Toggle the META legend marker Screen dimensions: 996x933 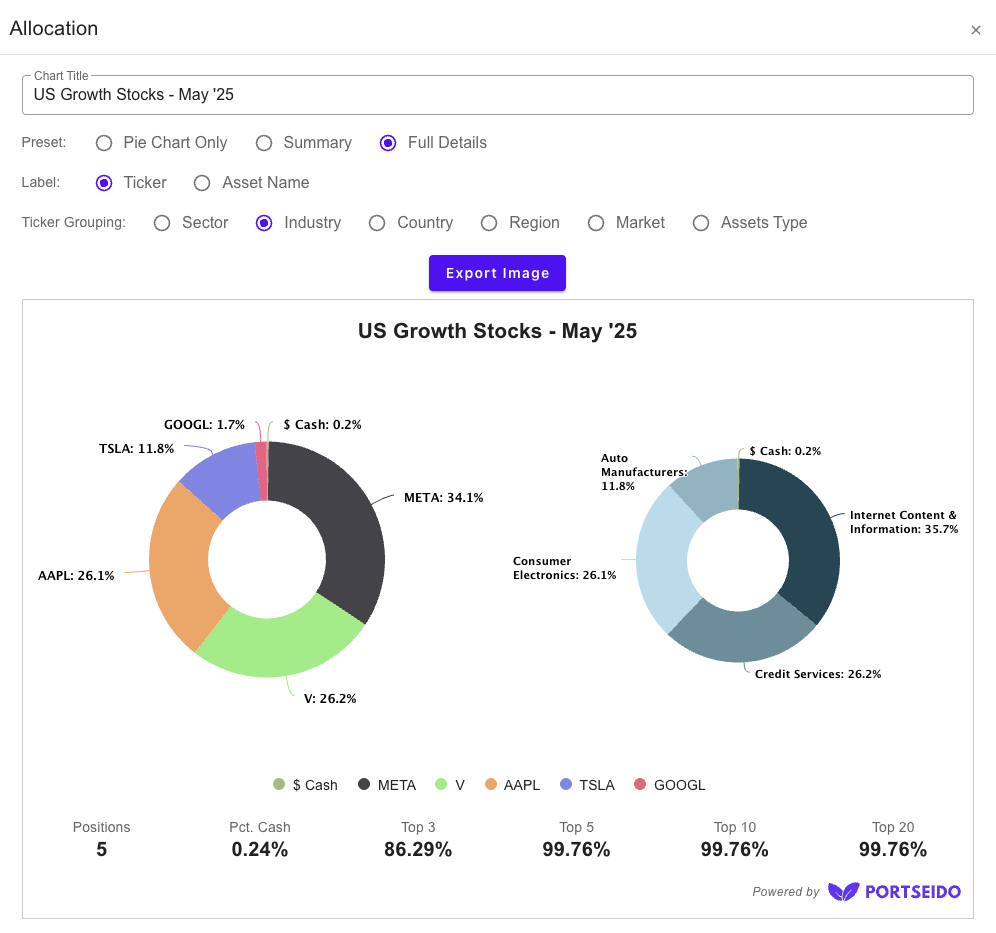tap(364, 785)
